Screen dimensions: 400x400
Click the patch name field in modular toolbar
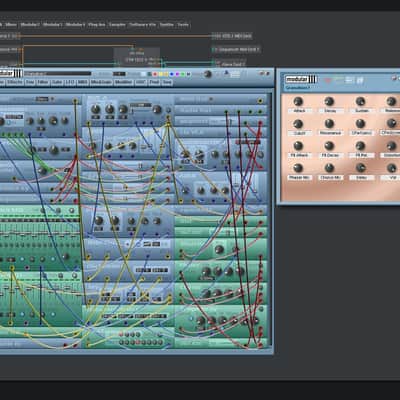(58, 74)
